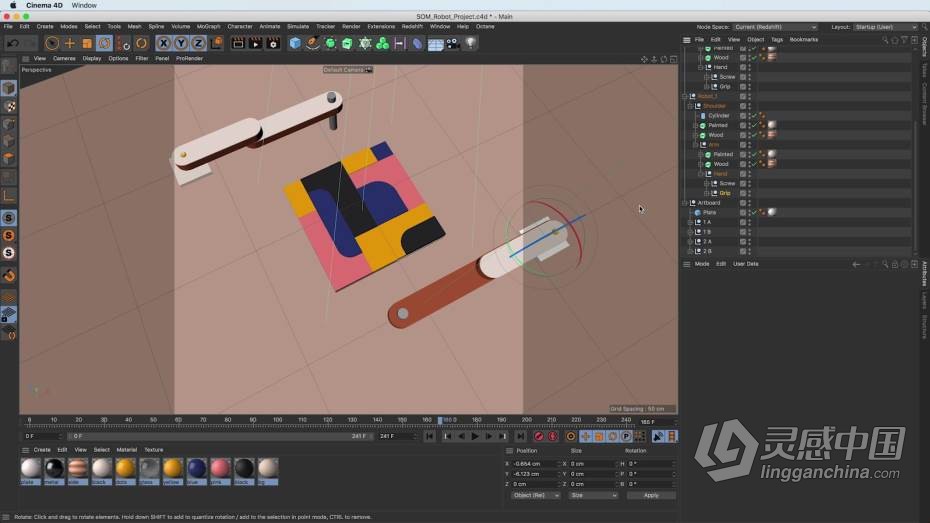Select the Live Selection tool
Viewport: 930px width, 523px height.
[52, 43]
